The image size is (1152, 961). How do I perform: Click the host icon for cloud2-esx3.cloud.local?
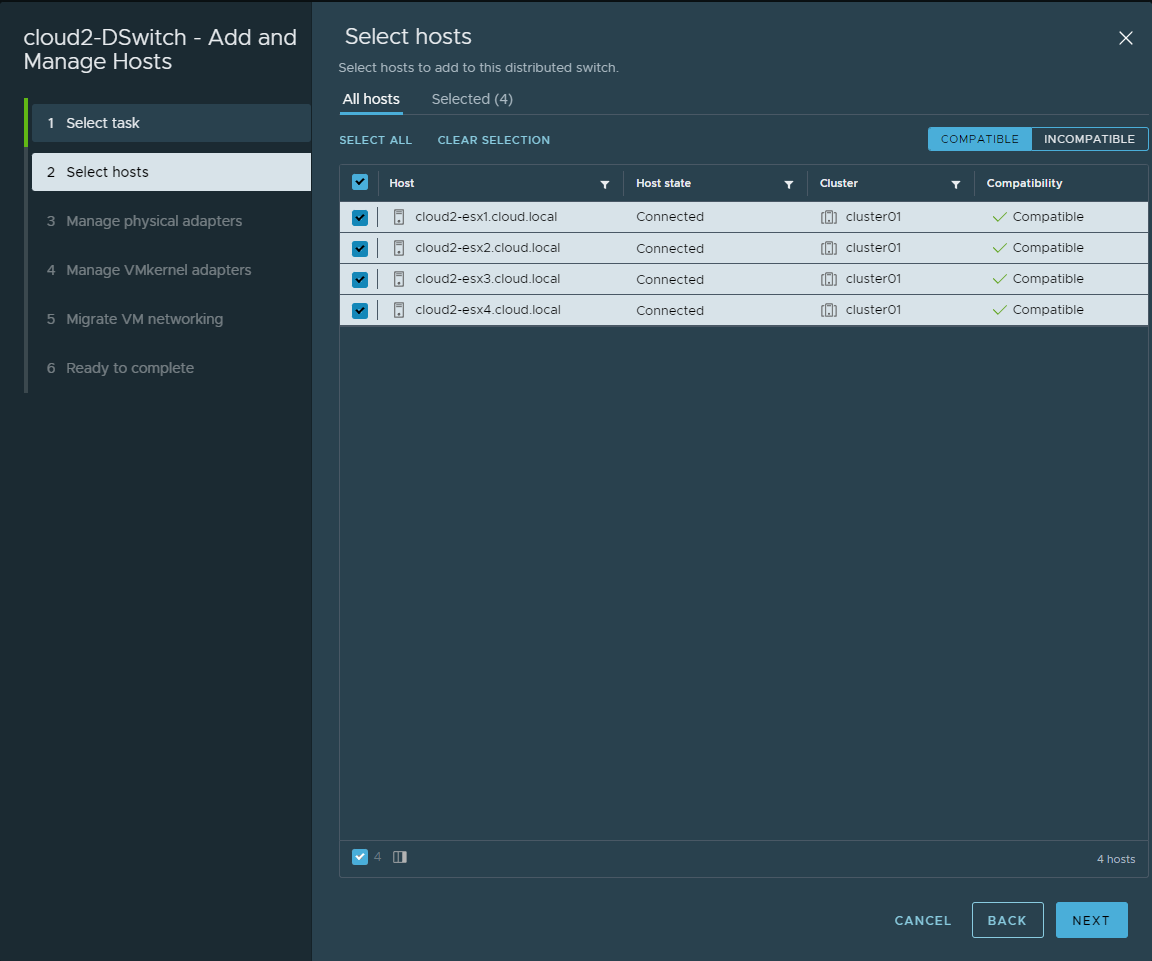pyautogui.click(x=399, y=279)
